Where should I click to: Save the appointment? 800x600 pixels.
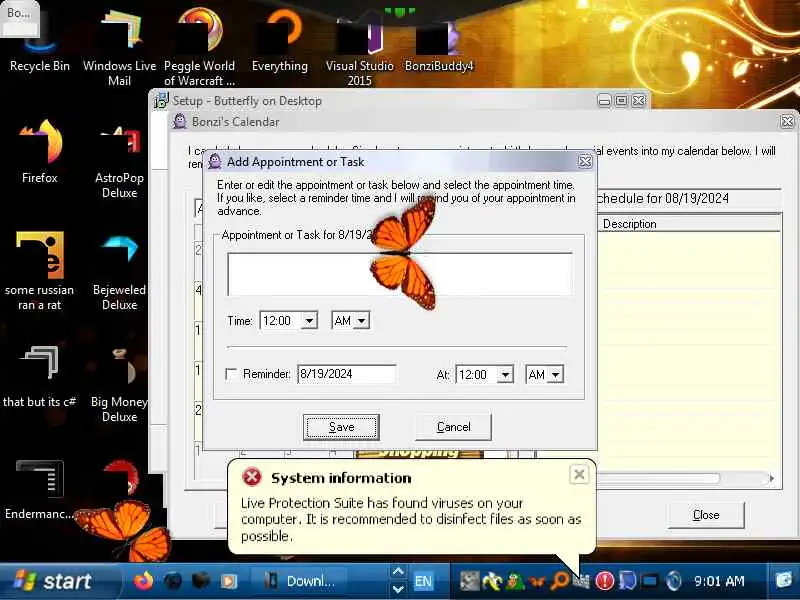[x=341, y=427]
